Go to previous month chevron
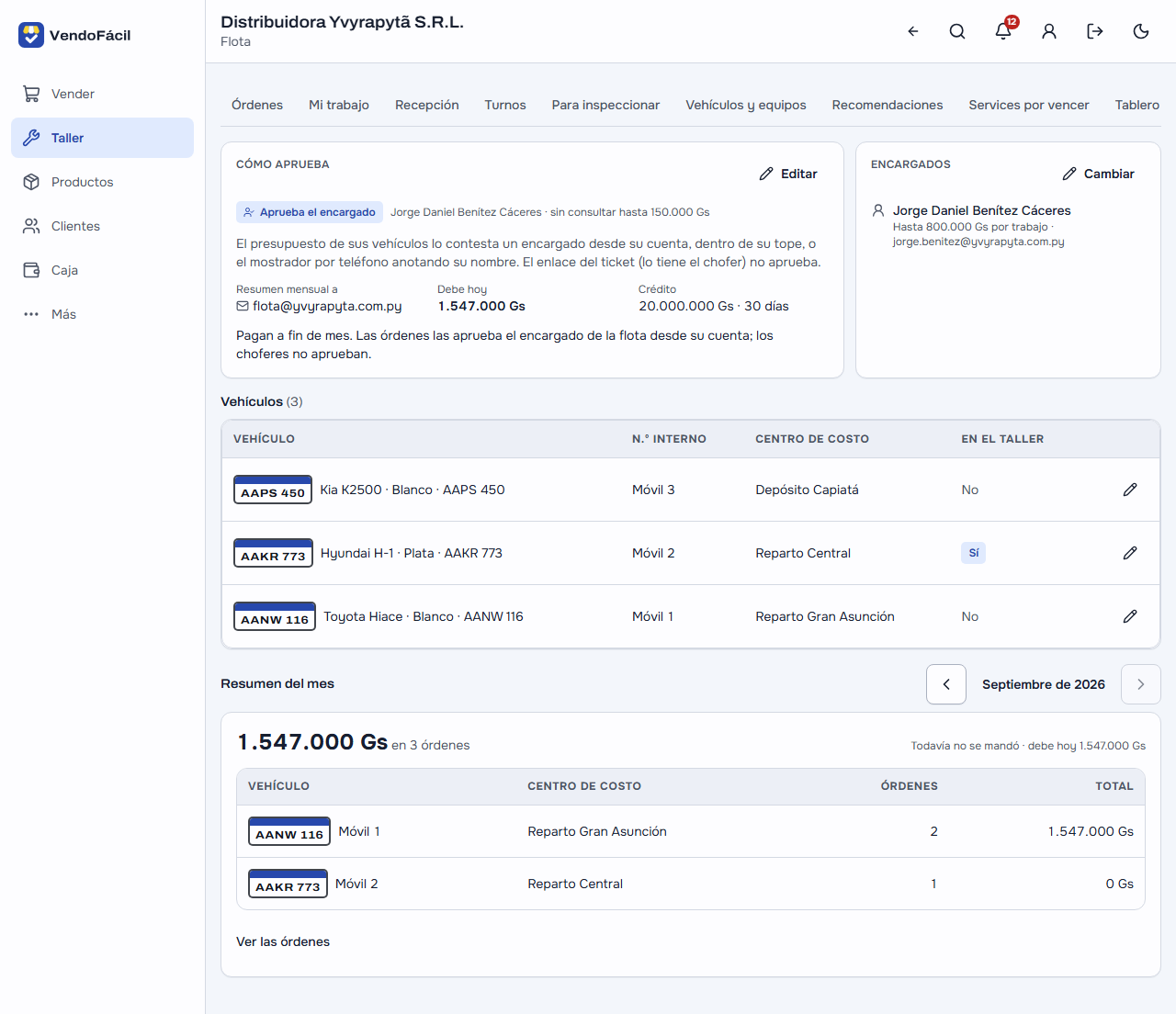 946,684
